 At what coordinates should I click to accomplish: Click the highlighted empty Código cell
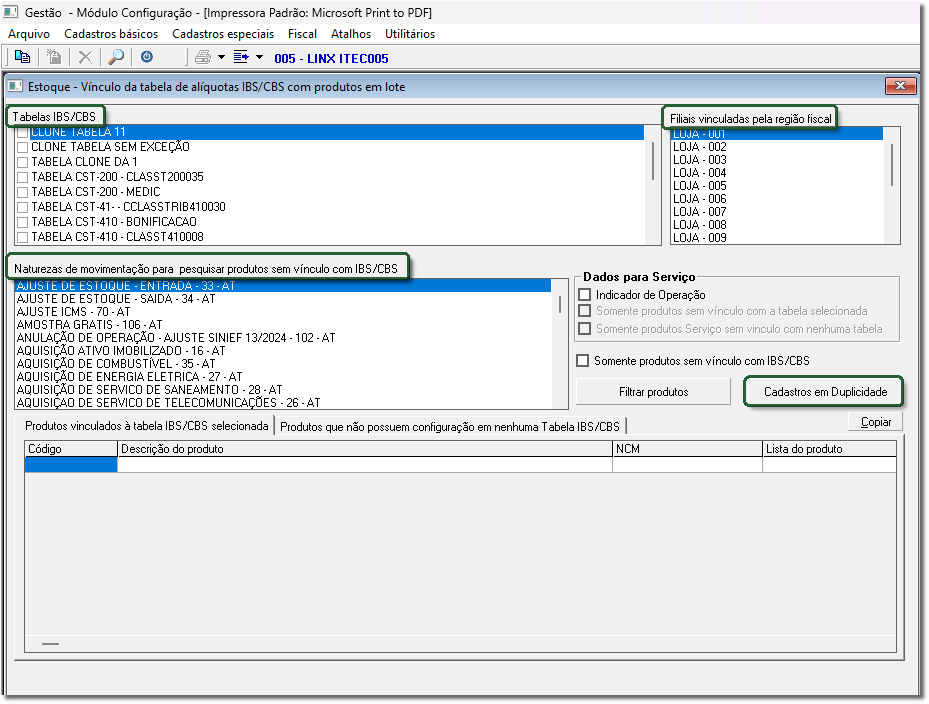coord(71,465)
